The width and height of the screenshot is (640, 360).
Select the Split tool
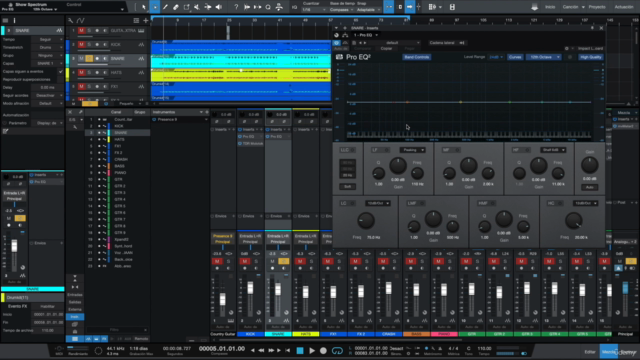coord(187,7)
